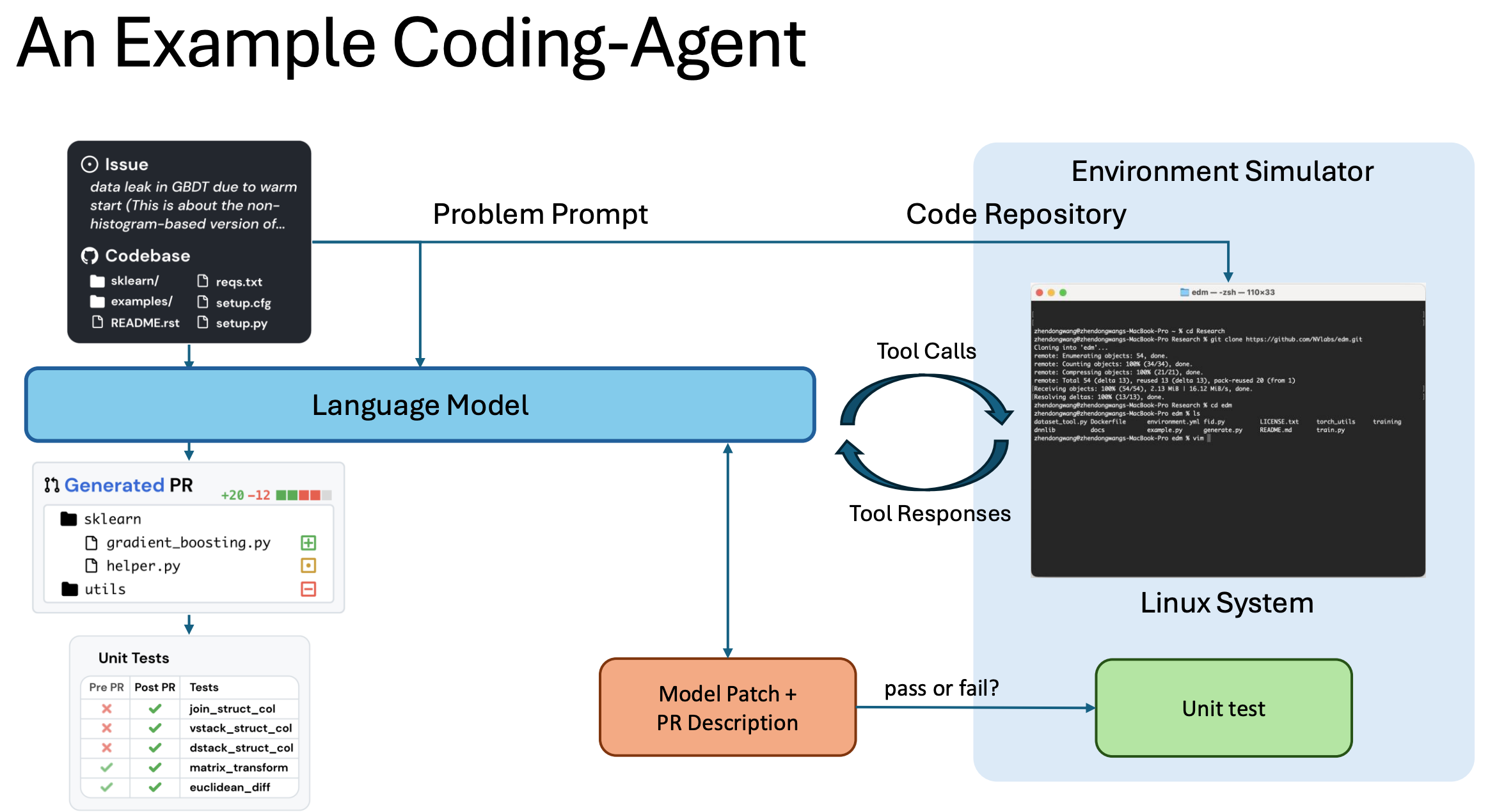The image size is (1497, 812).
Task: Click Post PR check for vstack_struct_col
Action: (155, 728)
